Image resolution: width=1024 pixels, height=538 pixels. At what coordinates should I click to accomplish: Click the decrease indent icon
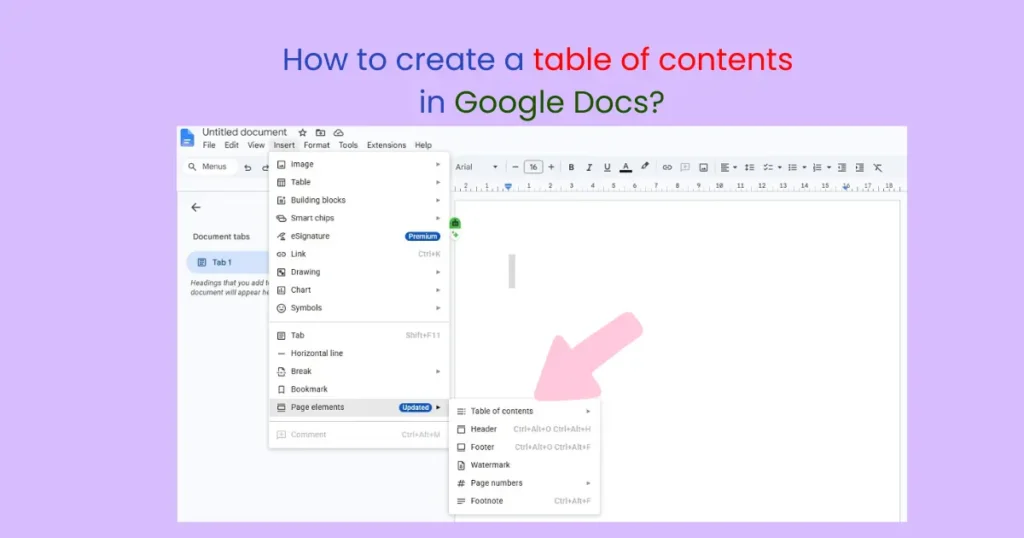click(842, 168)
